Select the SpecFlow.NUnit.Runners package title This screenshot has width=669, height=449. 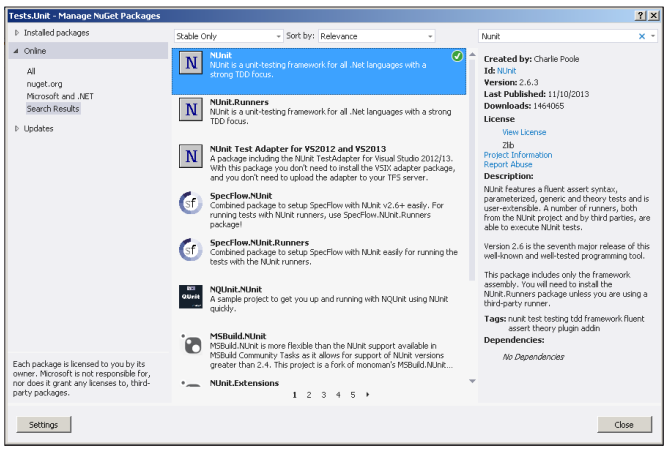click(x=259, y=242)
